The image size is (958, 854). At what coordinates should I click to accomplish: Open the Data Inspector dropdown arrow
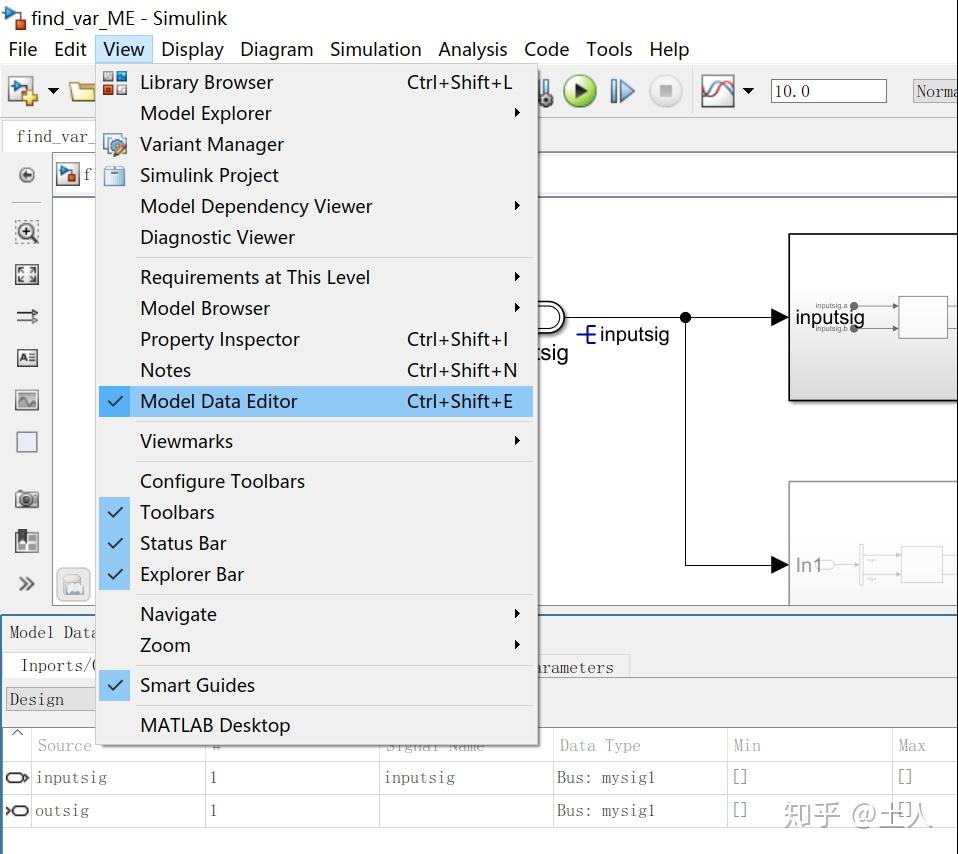(748, 92)
